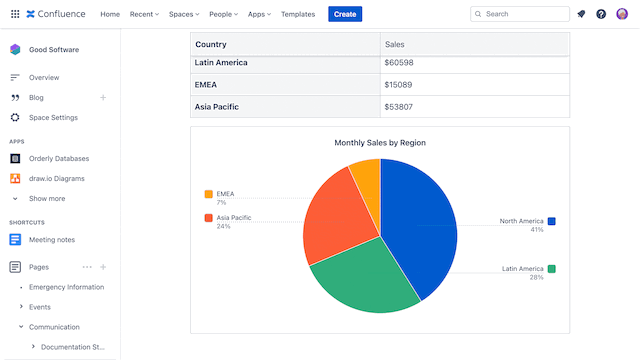Screen dimensions: 640x360
Task: Open draw.io Diagrams app link
Action: 57,178
